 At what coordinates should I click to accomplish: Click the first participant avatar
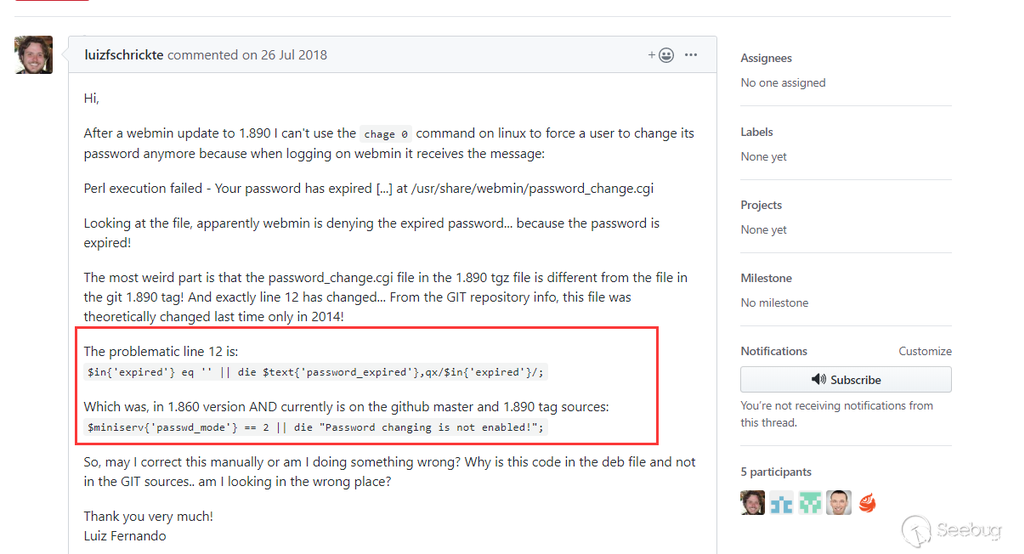coord(753,503)
